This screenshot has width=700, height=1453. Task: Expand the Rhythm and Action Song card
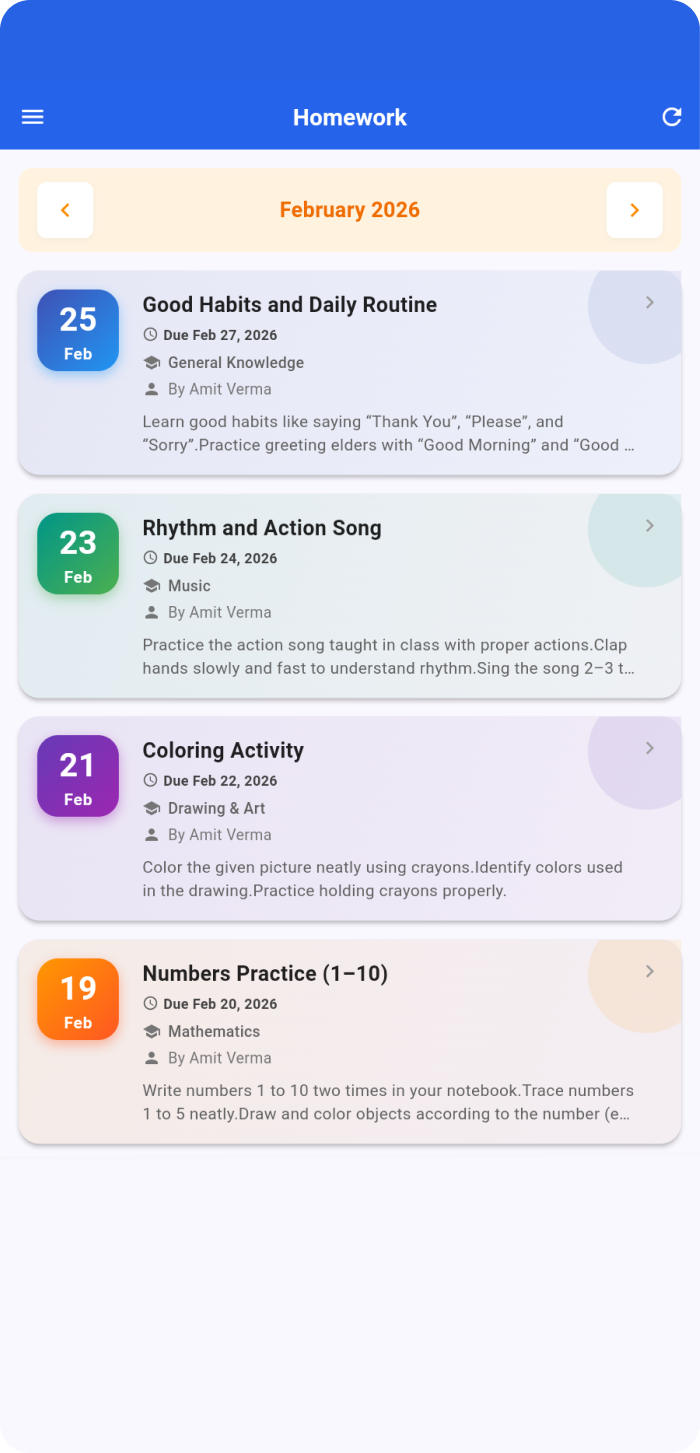pos(649,525)
